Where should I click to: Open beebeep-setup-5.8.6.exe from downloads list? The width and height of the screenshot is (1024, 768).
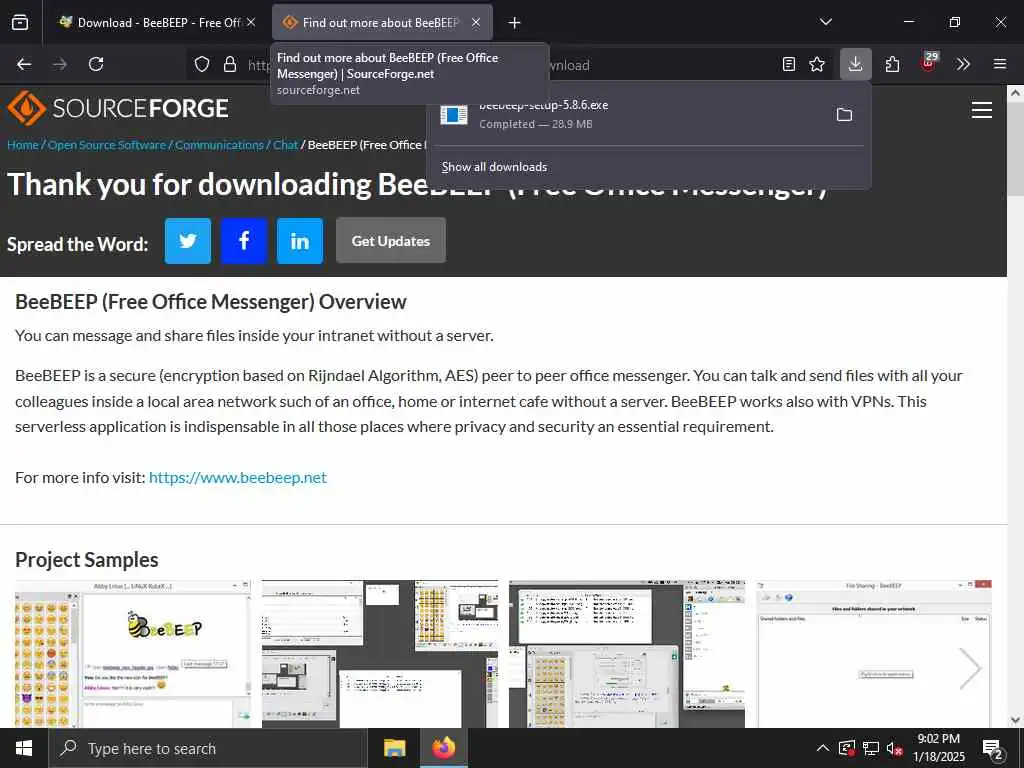(x=627, y=114)
